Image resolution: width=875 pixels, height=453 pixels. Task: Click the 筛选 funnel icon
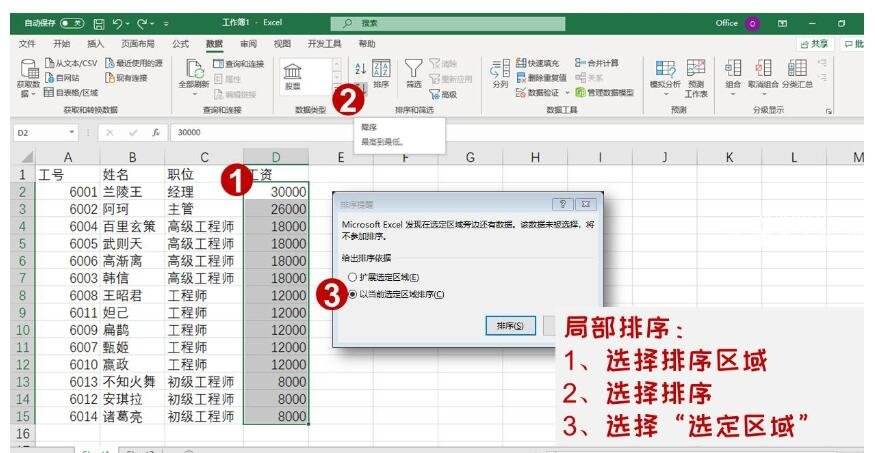click(x=414, y=68)
